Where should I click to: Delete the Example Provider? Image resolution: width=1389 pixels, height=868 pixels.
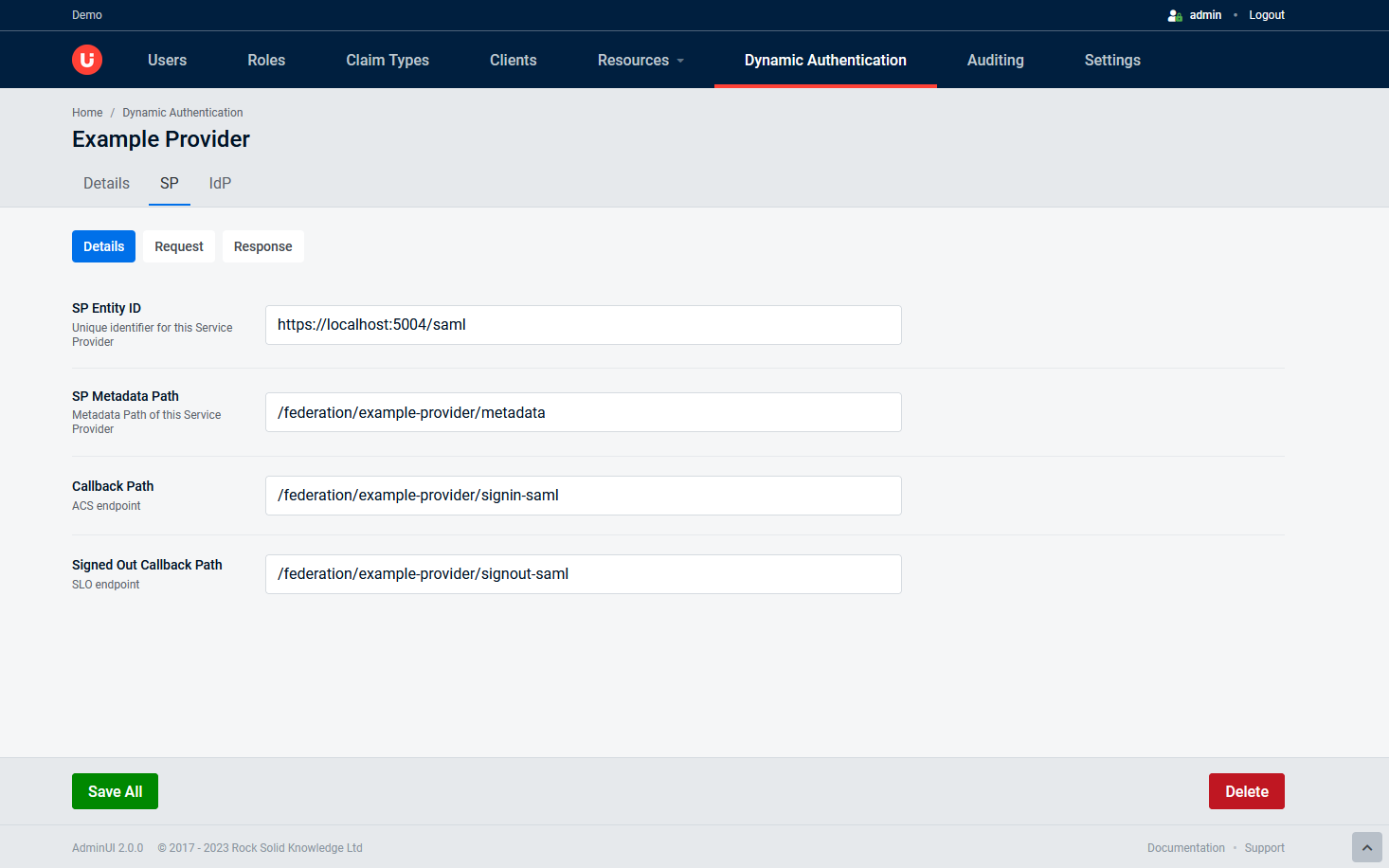click(x=1246, y=790)
